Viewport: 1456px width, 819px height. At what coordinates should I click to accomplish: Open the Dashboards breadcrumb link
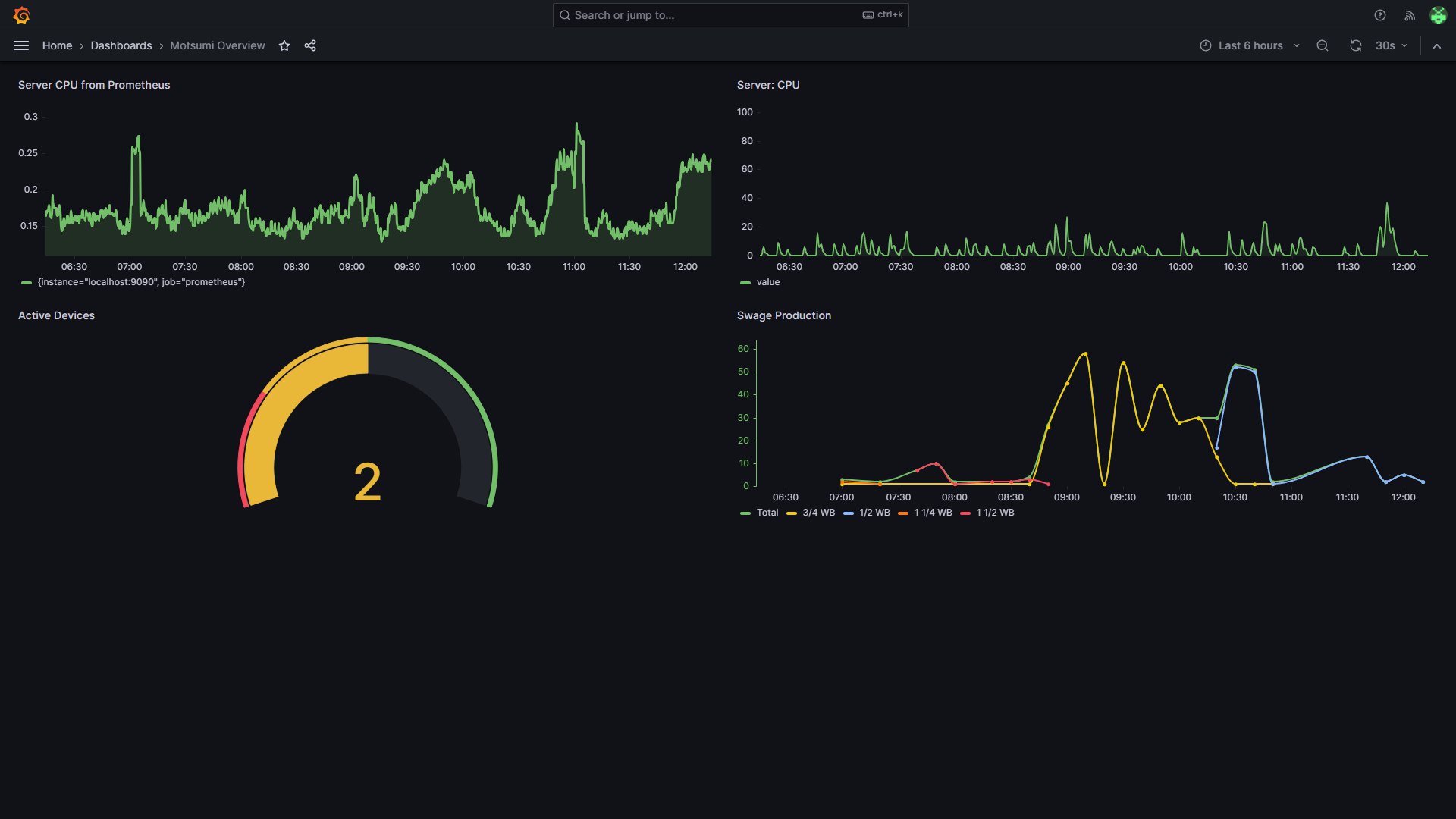click(121, 45)
